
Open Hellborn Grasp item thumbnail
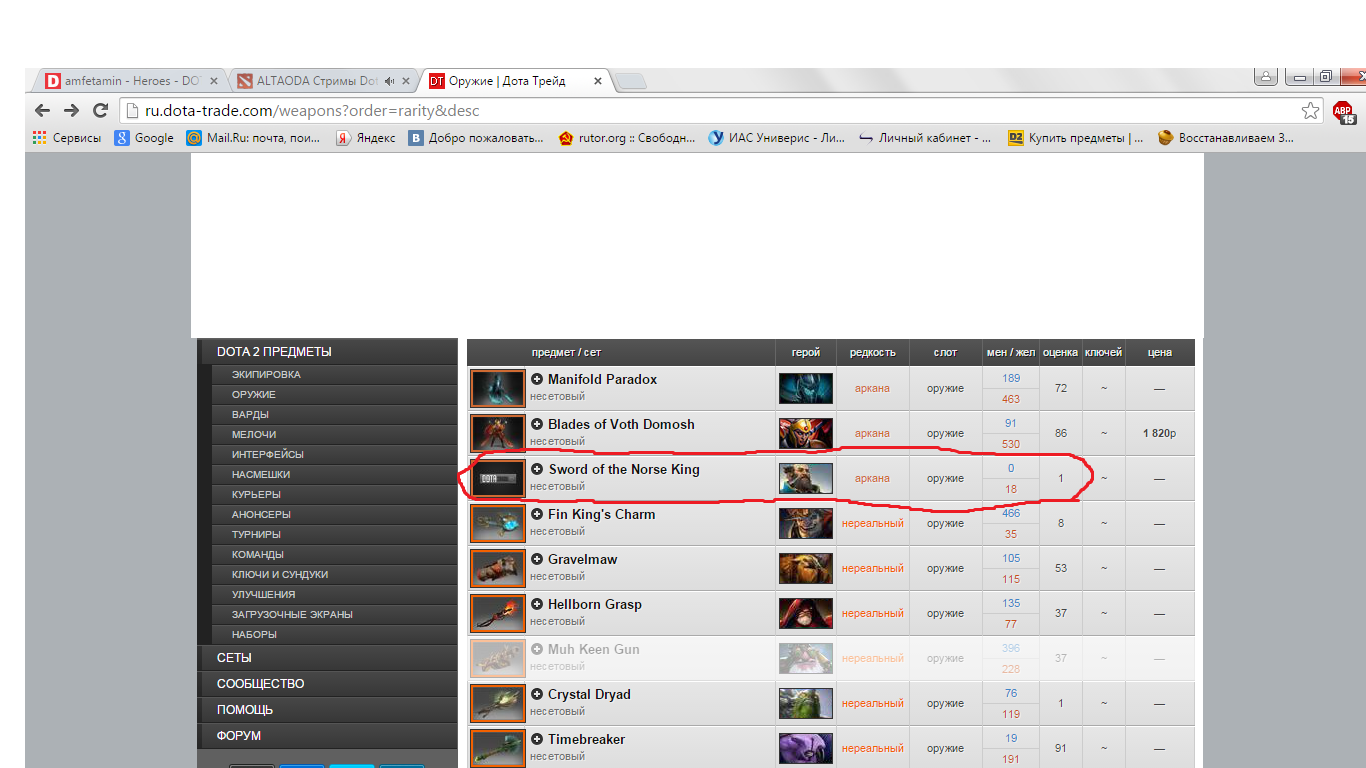[498, 613]
